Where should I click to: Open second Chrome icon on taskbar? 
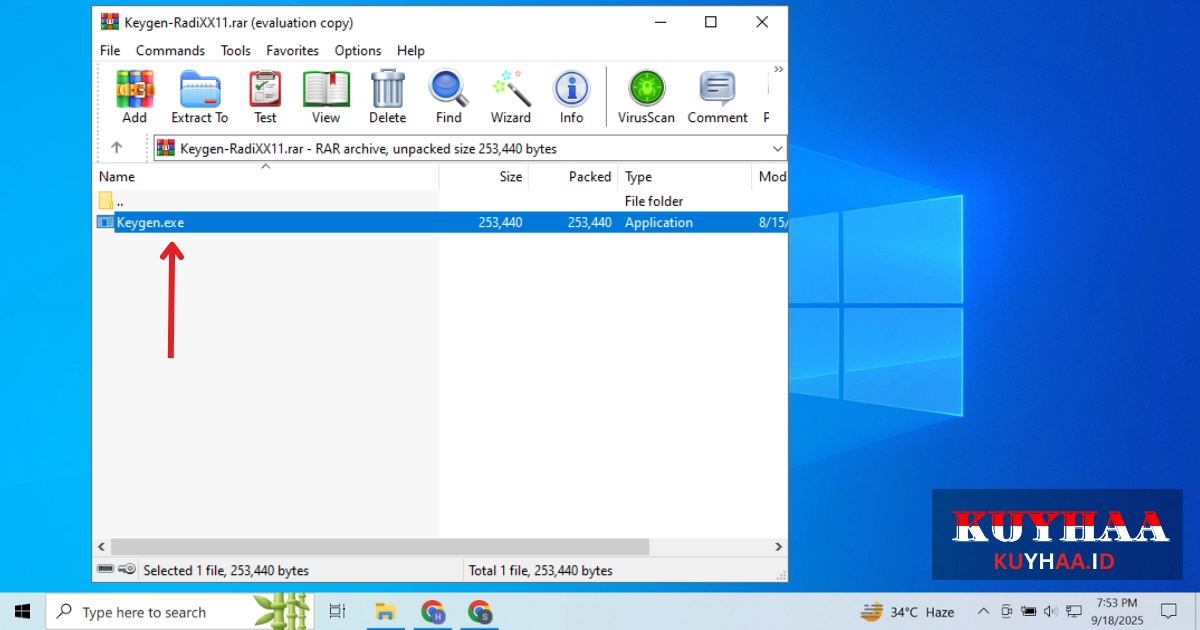coord(480,611)
